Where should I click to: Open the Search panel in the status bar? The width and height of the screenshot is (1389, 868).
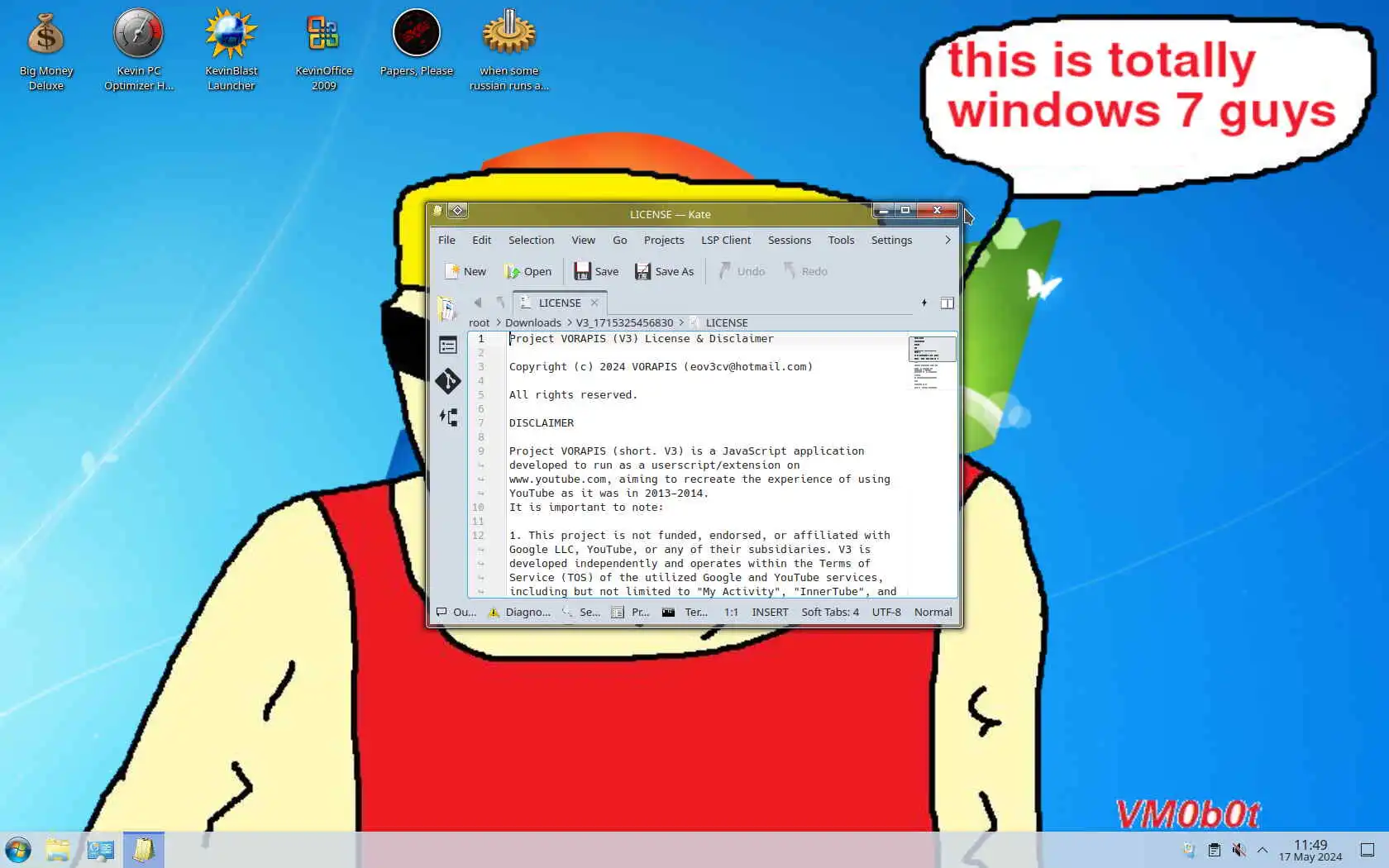tap(581, 612)
